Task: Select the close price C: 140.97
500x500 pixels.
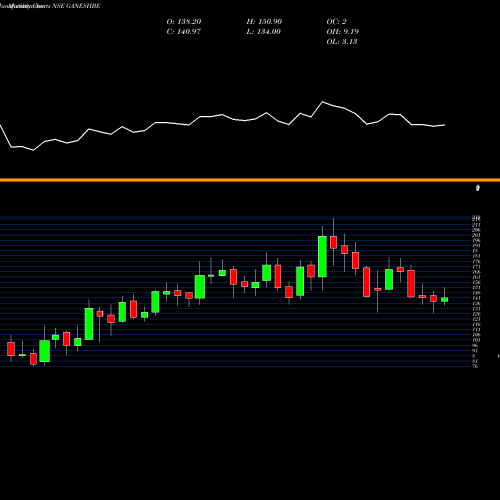Action: (x=184, y=32)
